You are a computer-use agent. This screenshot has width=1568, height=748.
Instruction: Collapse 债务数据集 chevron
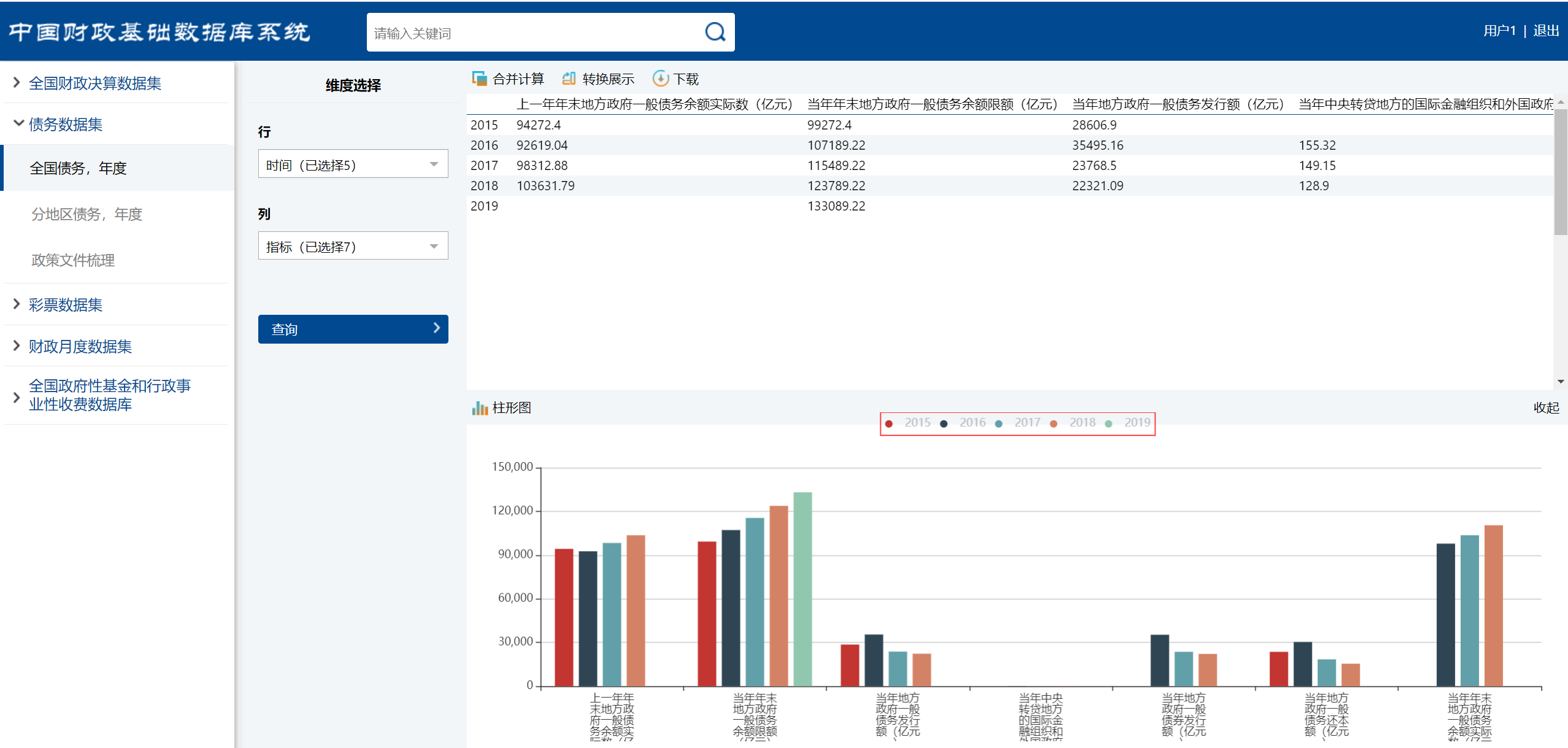click(18, 123)
